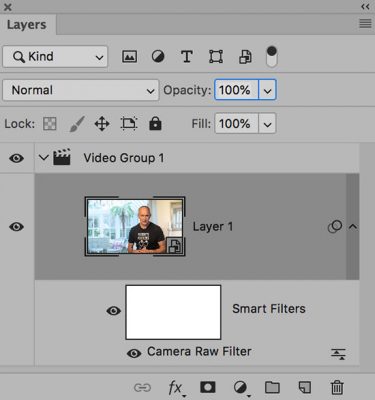Click the Layers panel scrollbar

367,255
